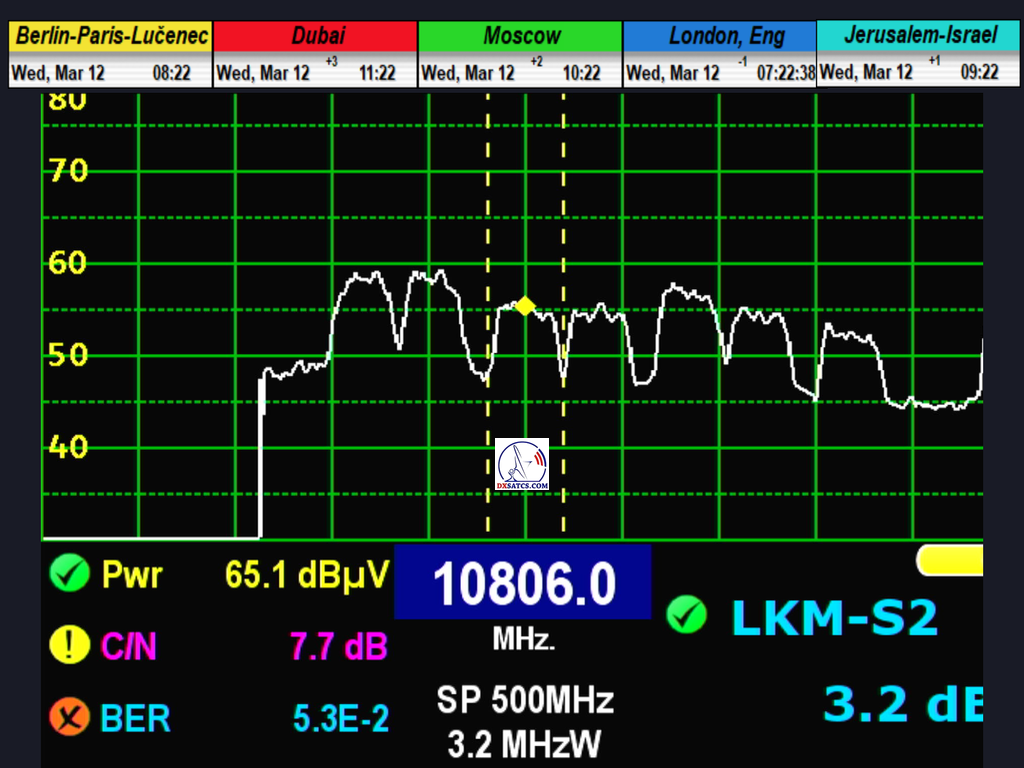The height and width of the screenshot is (768, 1024).
Task: Click the yellow C/N warning icon
Action: pos(68,645)
